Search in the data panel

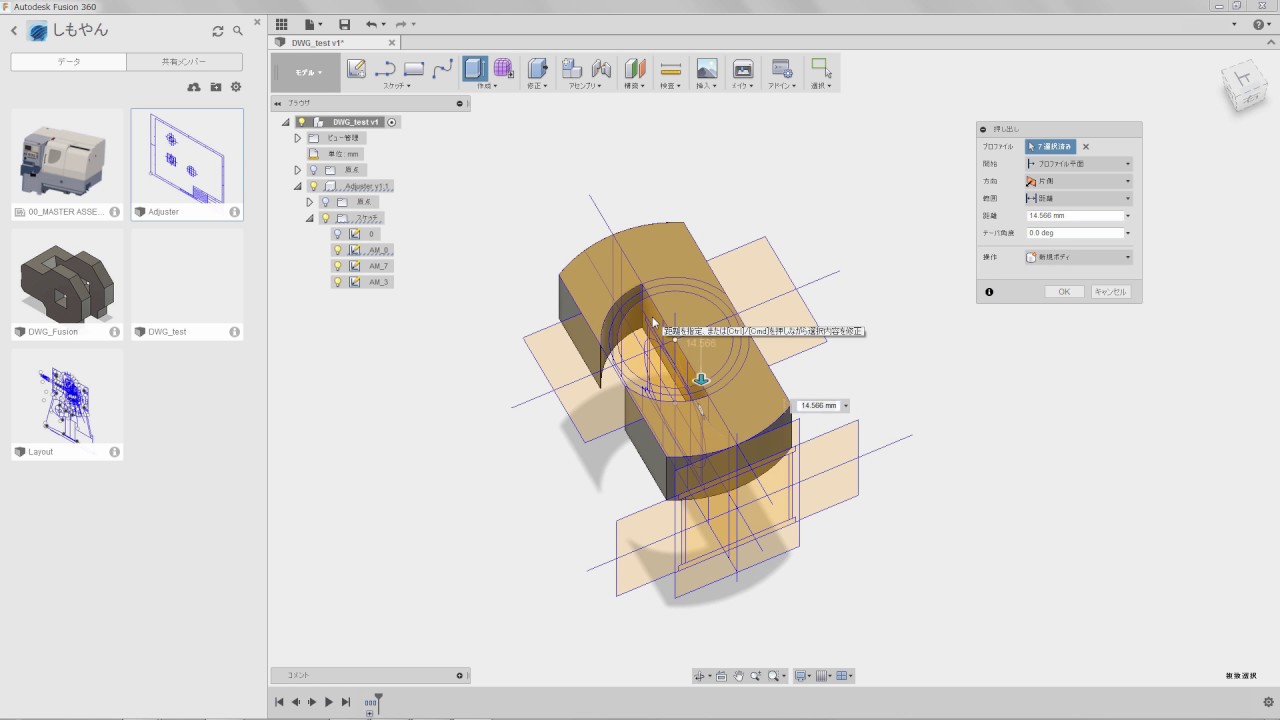pos(238,31)
